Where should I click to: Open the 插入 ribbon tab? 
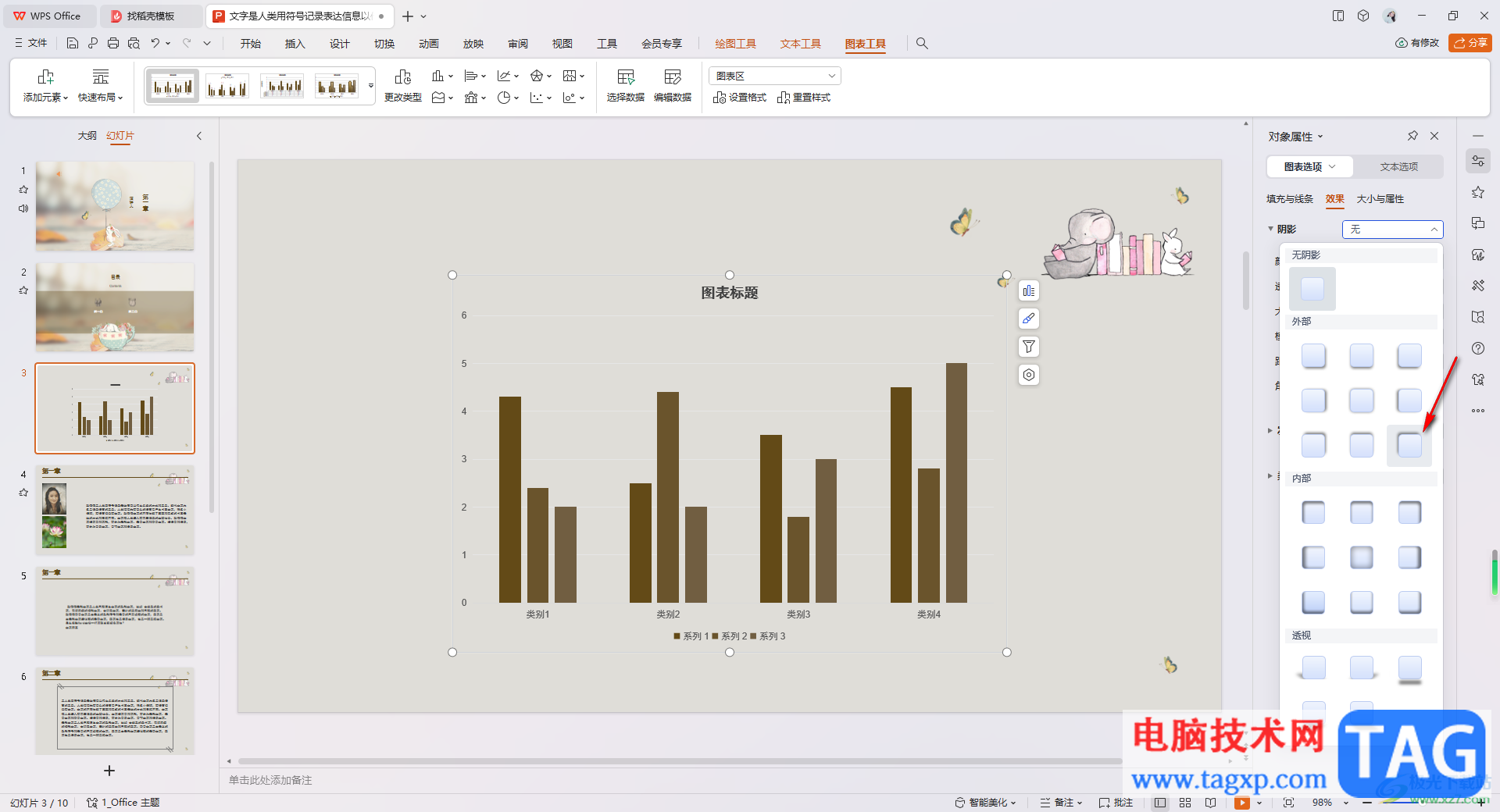tap(295, 44)
